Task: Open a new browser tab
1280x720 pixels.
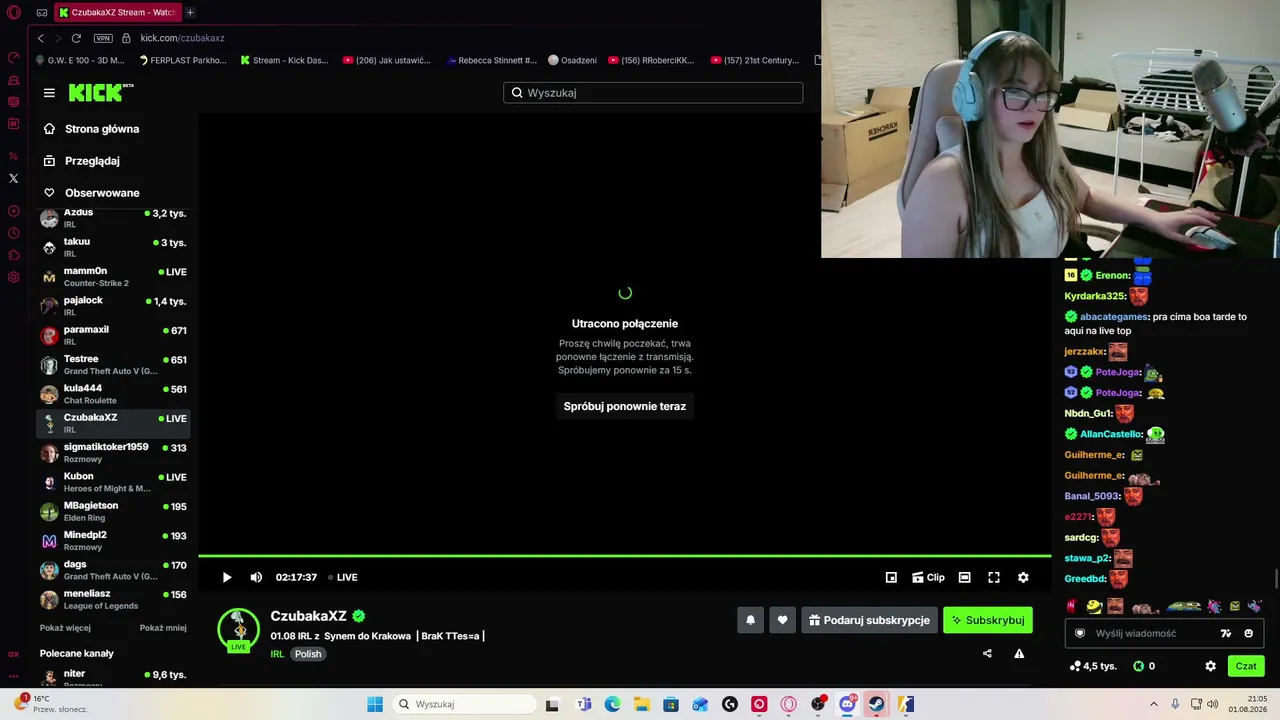Action: pos(190,13)
